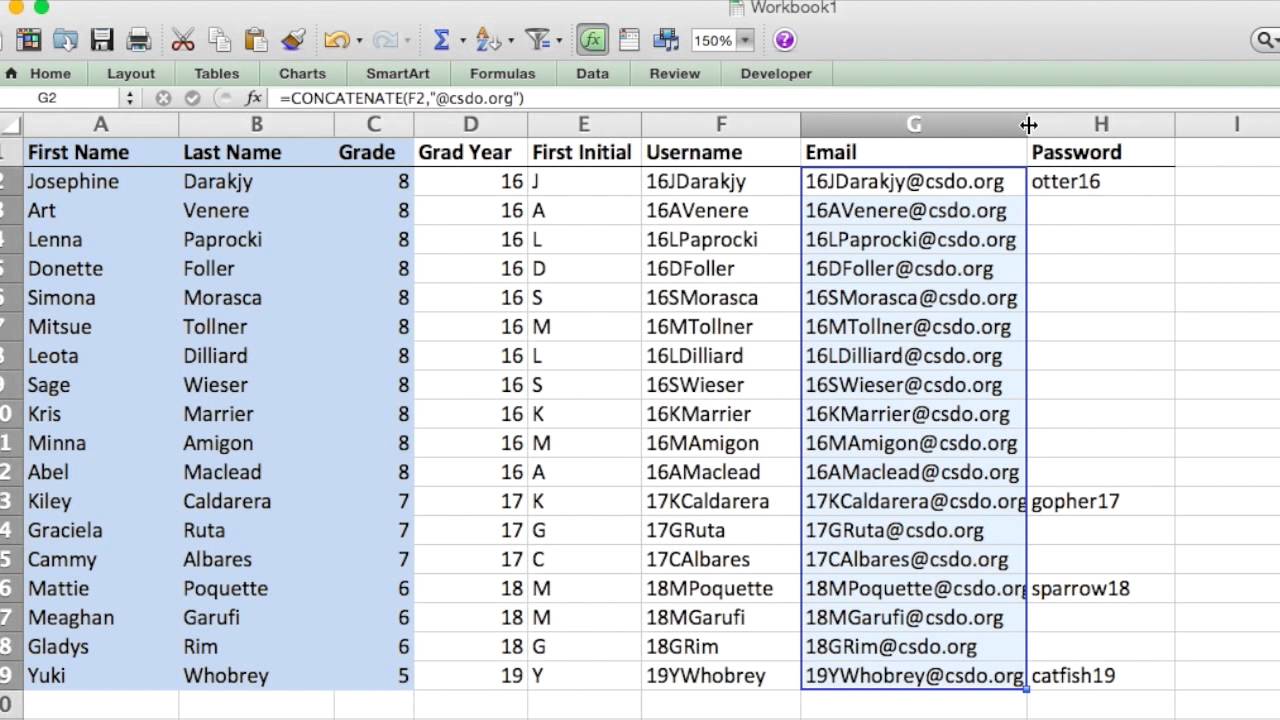The height and width of the screenshot is (720, 1280).
Task: Open the workbook templates gallery icon
Action: (x=29, y=40)
